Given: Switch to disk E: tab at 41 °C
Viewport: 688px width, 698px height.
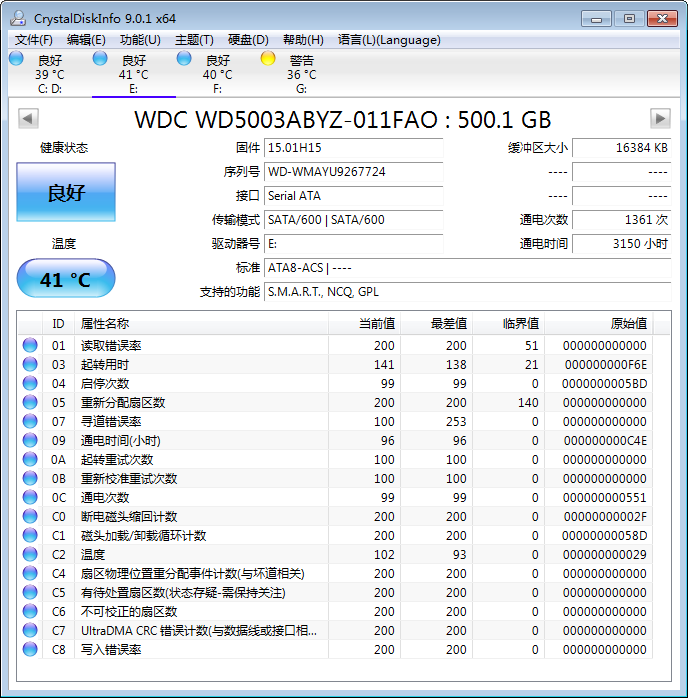Looking at the screenshot, I should (x=133, y=74).
